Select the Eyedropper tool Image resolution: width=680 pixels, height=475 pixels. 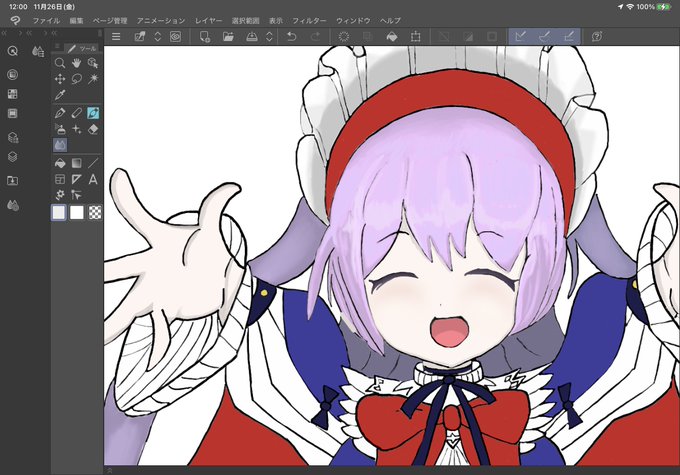[x=60, y=95]
